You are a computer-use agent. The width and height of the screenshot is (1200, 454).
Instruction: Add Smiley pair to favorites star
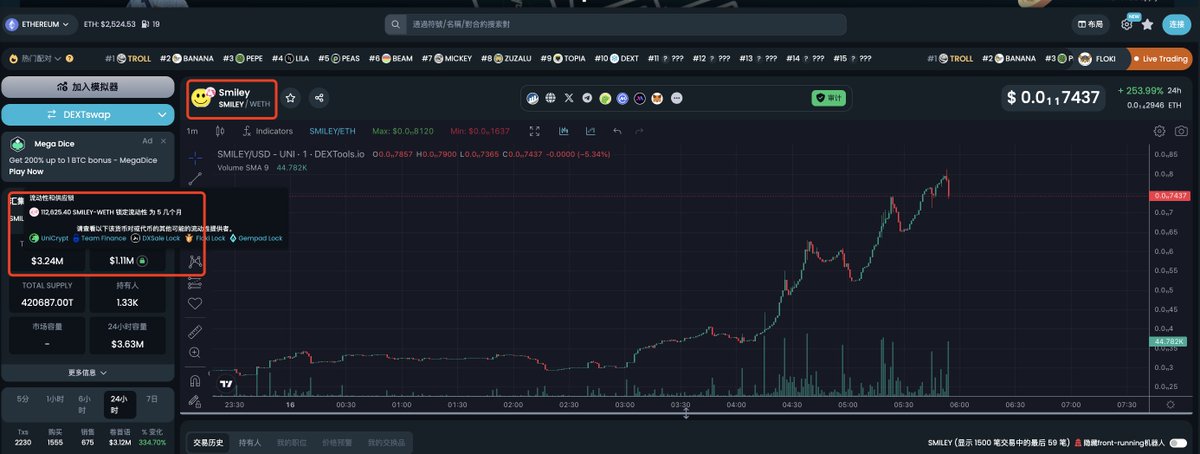pyautogui.click(x=291, y=98)
